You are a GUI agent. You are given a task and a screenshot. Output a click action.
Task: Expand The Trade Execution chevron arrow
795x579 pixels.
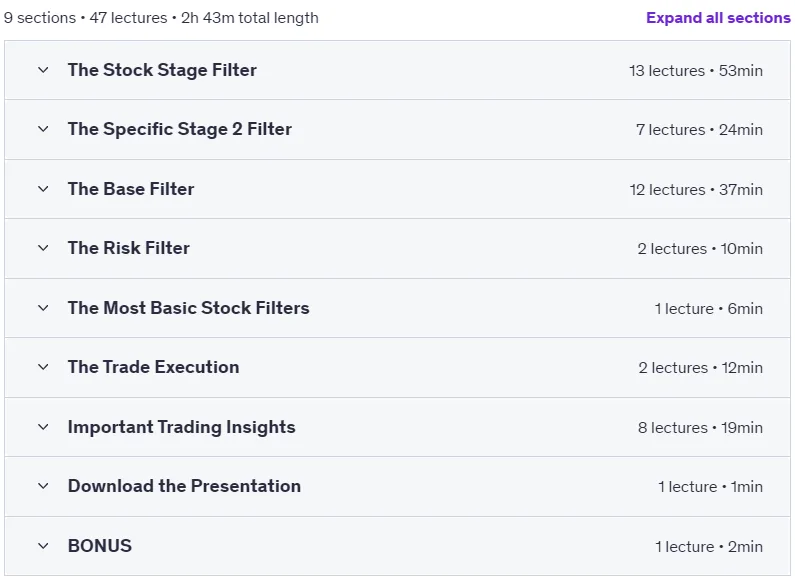point(43,367)
